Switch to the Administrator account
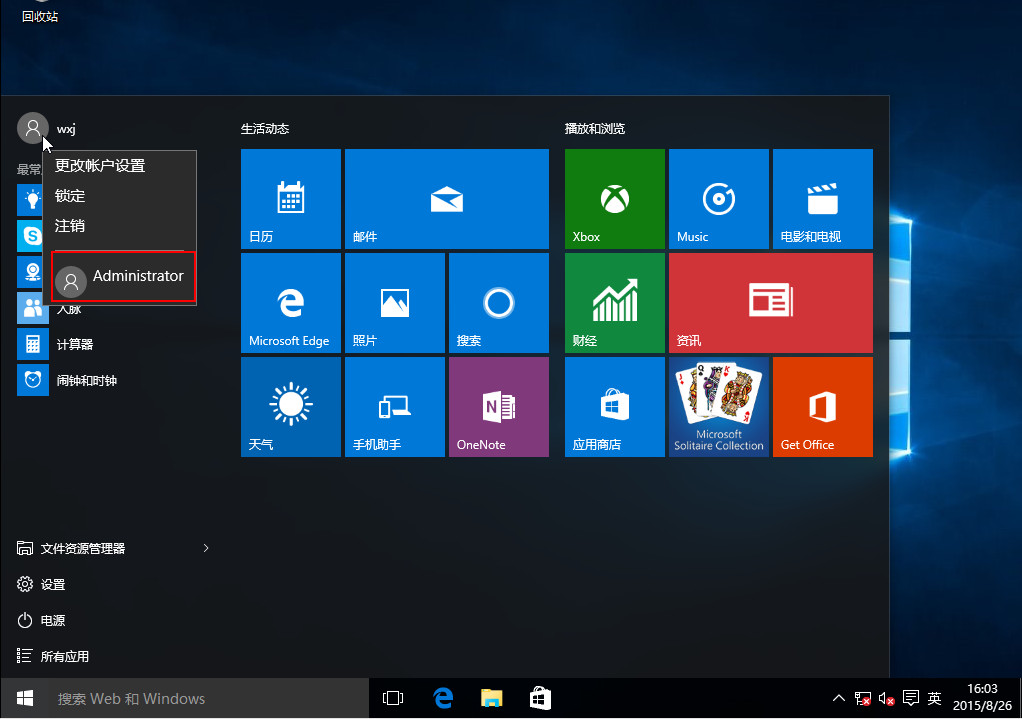 pos(123,276)
